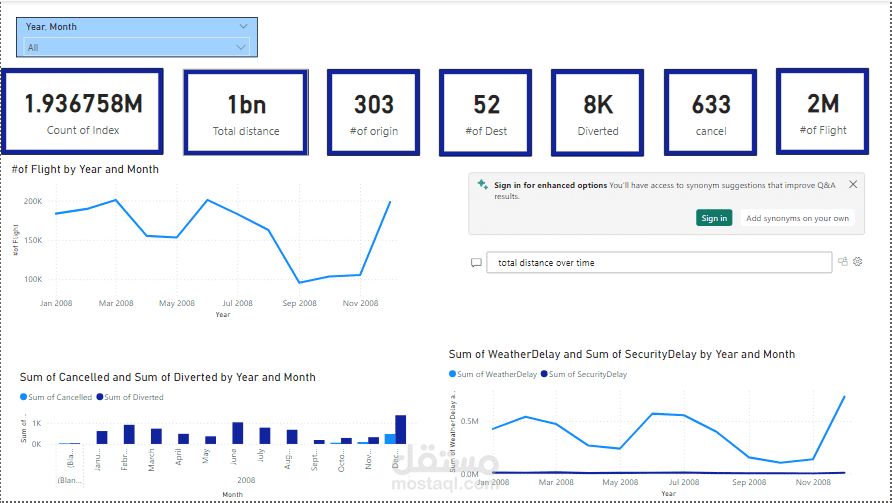The image size is (892, 503).
Task: Click the 'Sum of WeatherDelay' legend label
Action: (x=497, y=374)
